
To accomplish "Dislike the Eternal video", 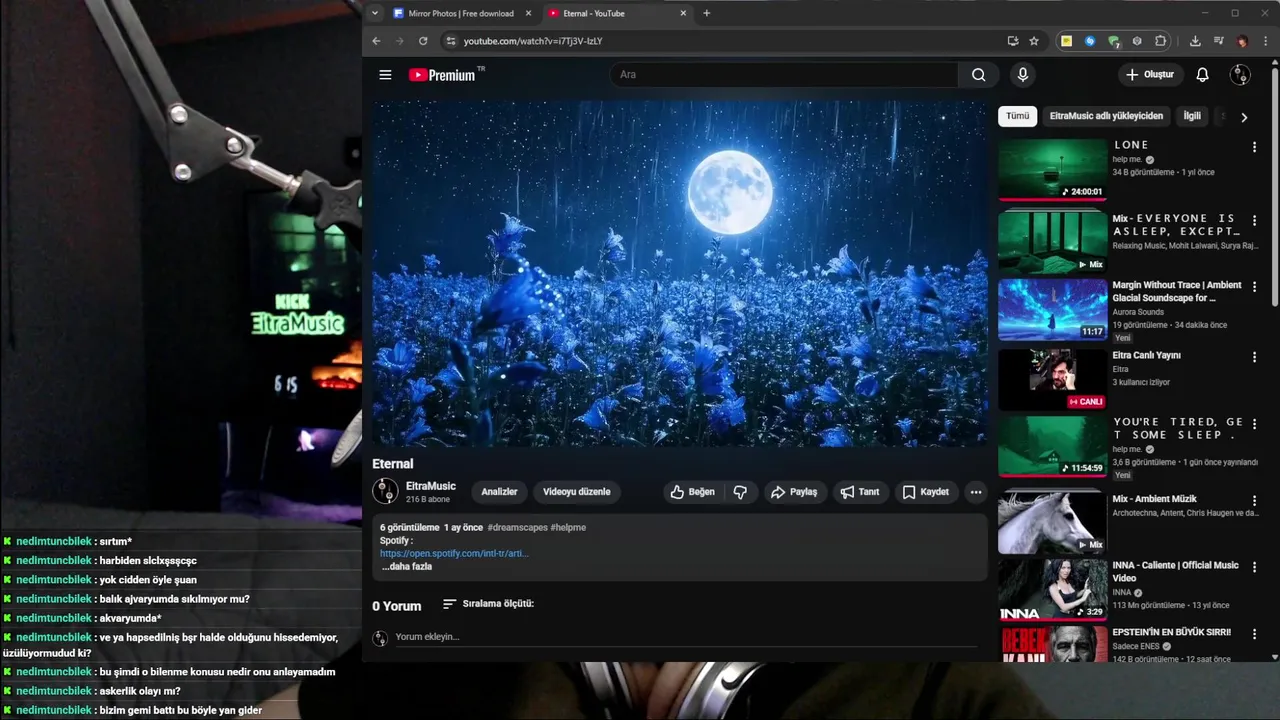I will point(740,492).
